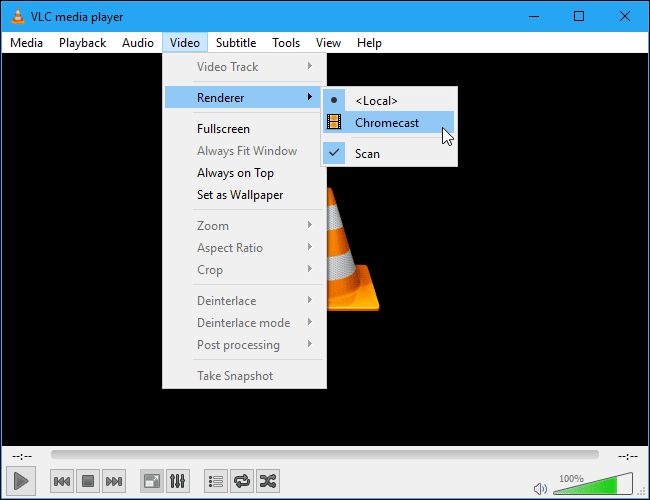The width and height of the screenshot is (650, 500).
Task: Show the playlist icon
Action: (216, 481)
